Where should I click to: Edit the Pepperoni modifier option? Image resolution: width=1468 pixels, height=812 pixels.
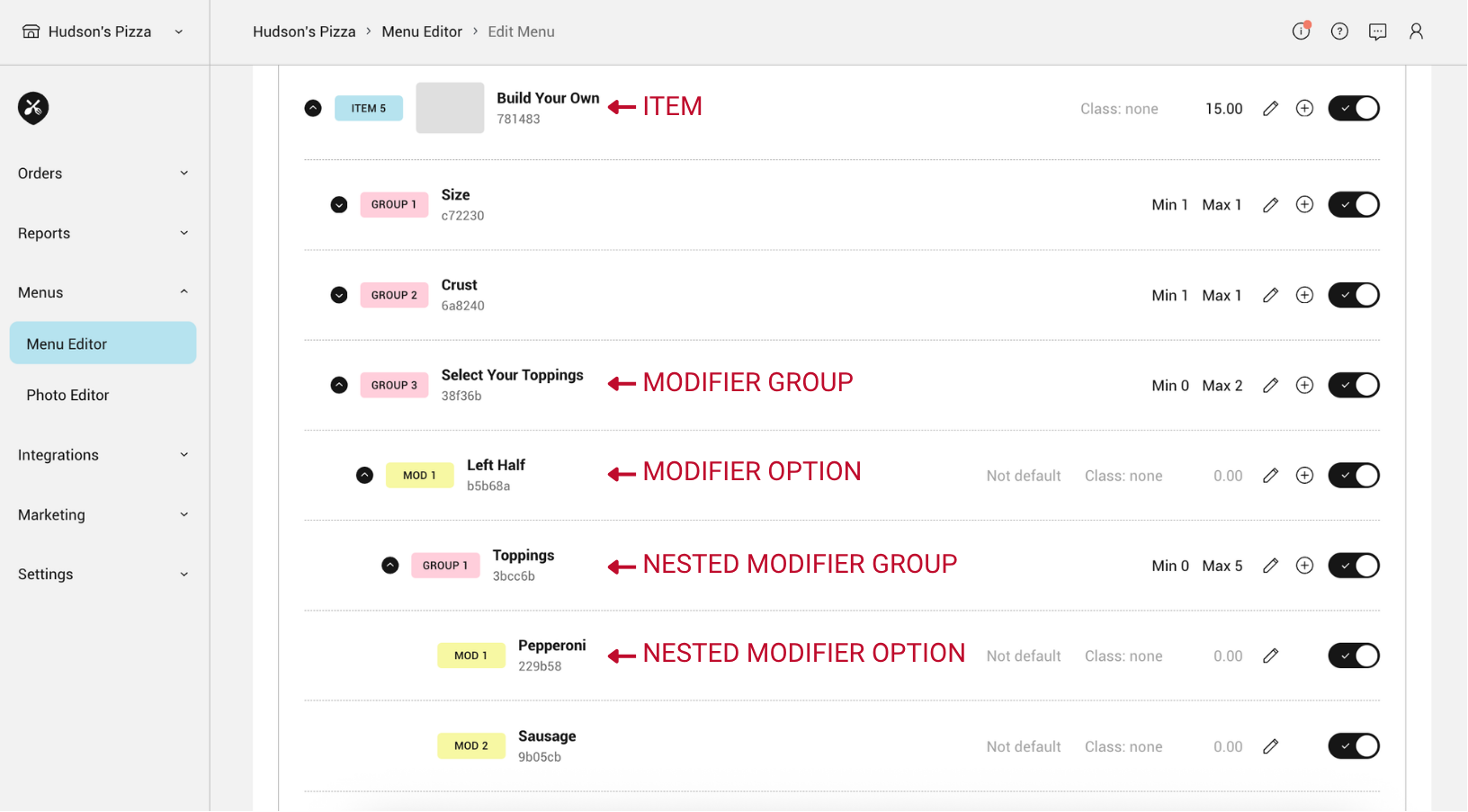[x=1270, y=656]
